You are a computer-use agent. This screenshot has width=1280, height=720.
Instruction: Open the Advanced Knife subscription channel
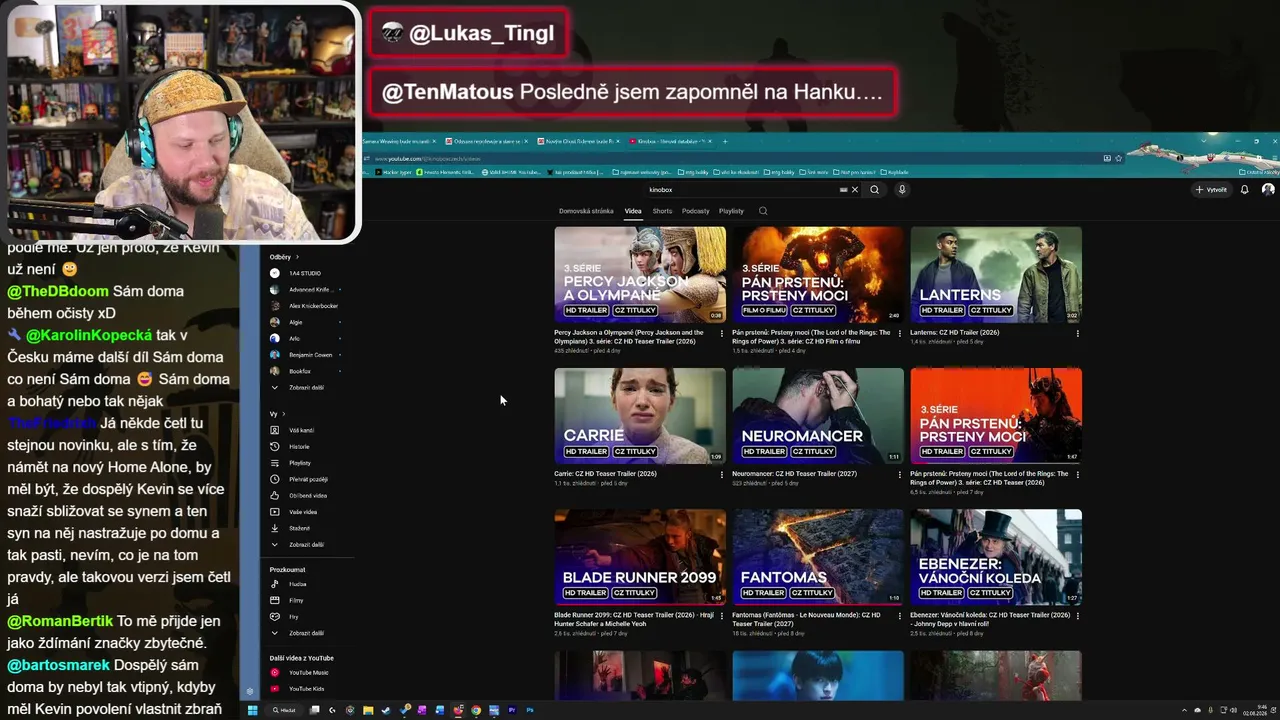(x=309, y=290)
